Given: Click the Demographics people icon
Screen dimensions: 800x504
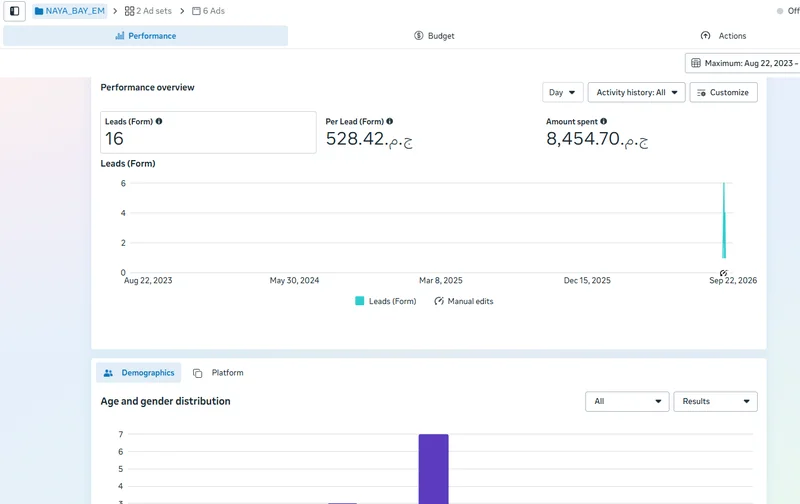Looking at the screenshot, I should tap(108, 373).
